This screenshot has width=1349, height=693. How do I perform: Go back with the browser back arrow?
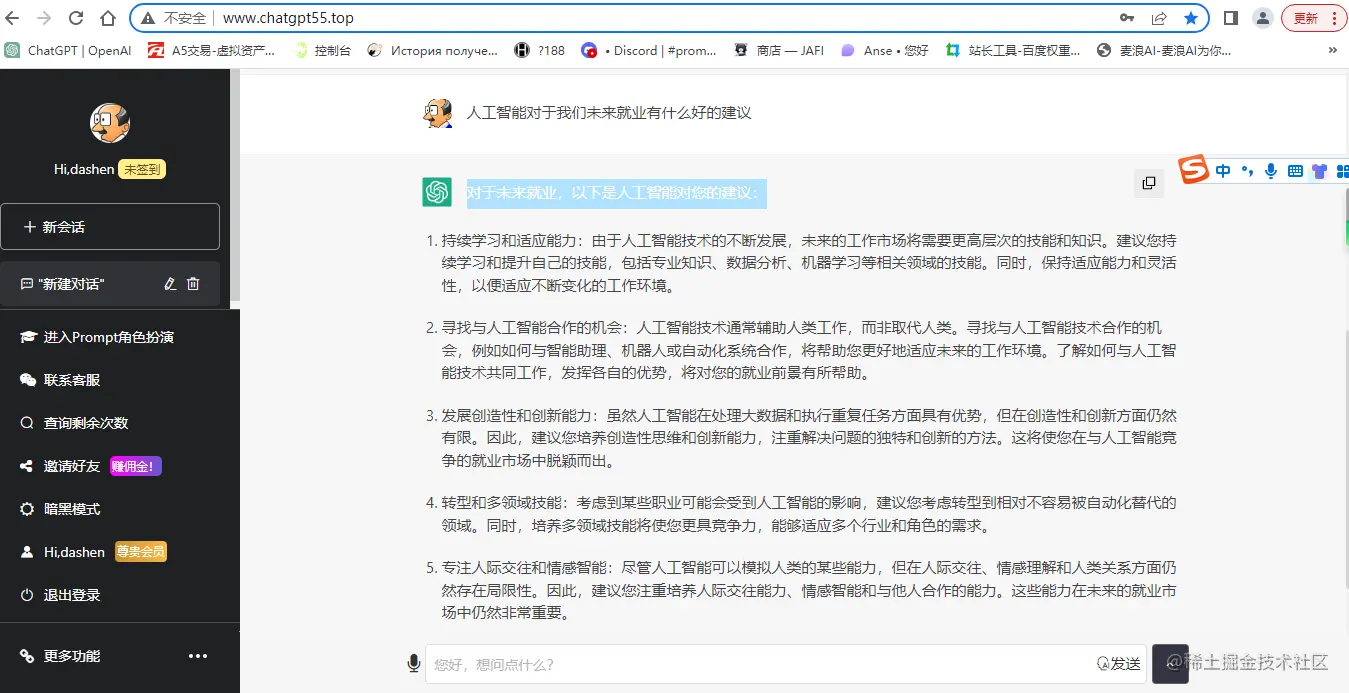point(13,18)
